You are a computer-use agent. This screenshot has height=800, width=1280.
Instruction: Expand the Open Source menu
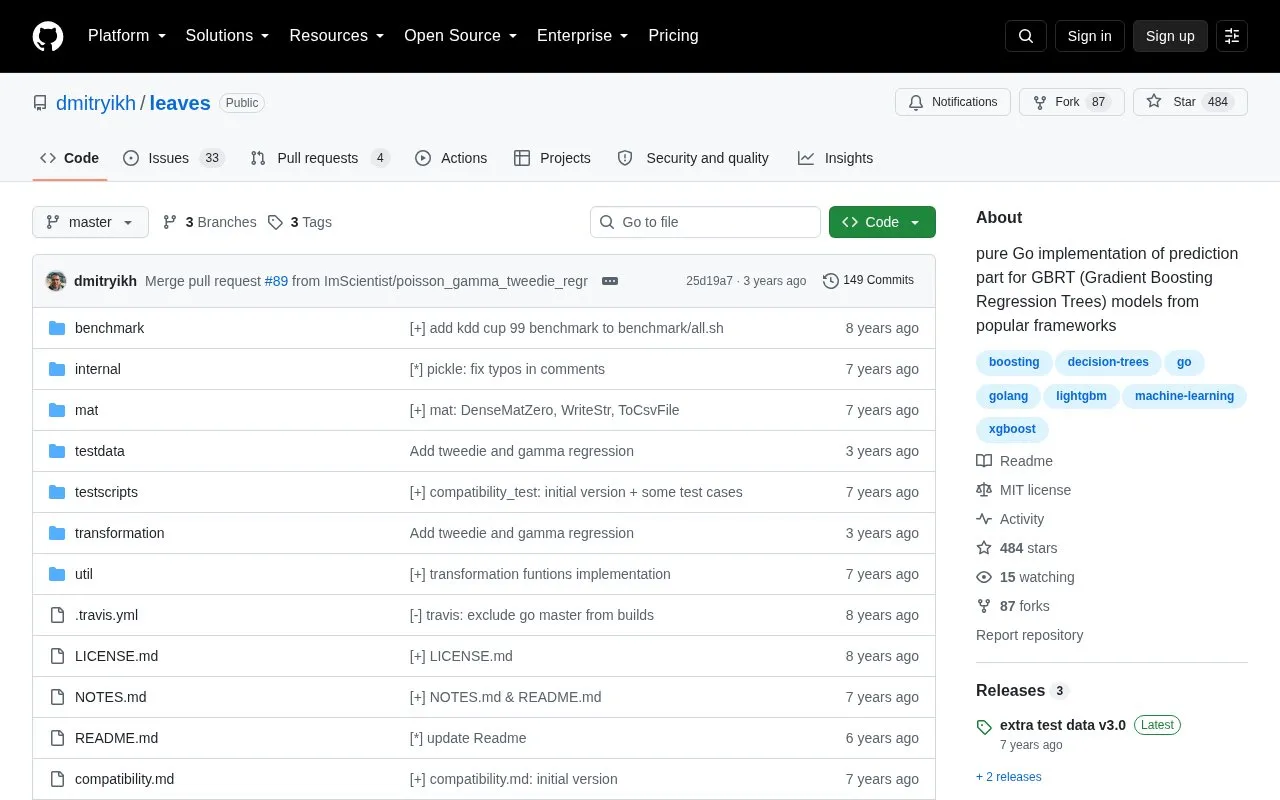(461, 36)
